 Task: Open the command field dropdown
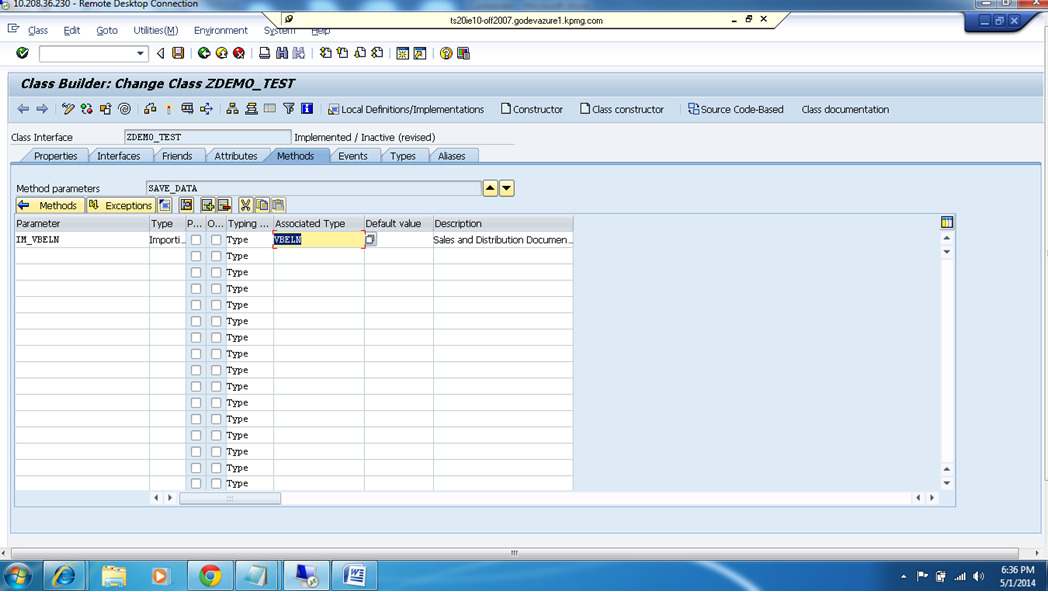[x=141, y=54]
